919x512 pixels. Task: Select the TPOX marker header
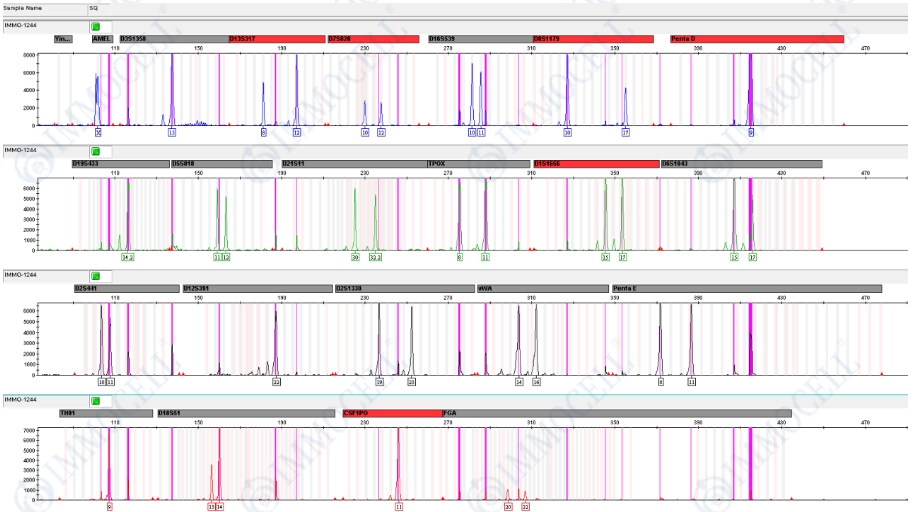click(x=477, y=164)
